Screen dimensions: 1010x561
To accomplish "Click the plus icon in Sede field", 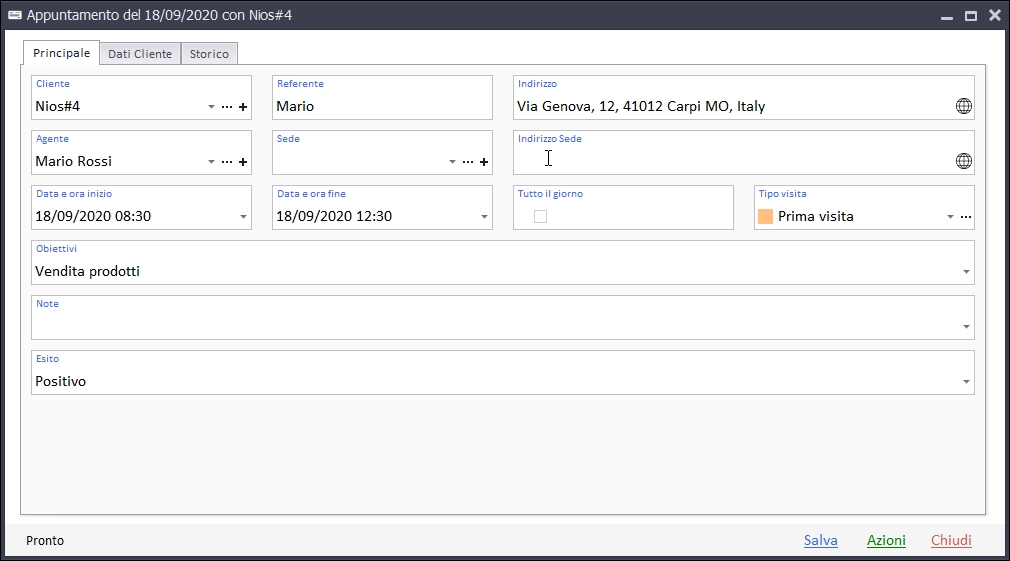I will pyautogui.click(x=484, y=162).
